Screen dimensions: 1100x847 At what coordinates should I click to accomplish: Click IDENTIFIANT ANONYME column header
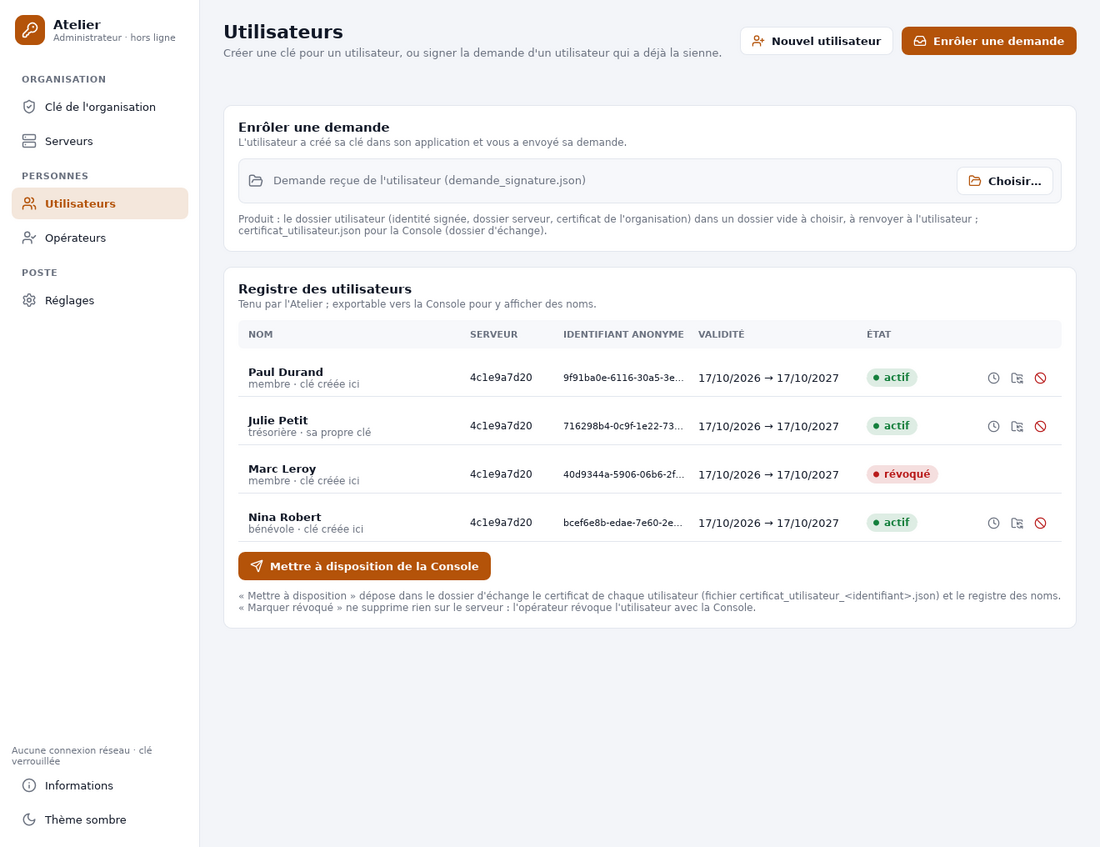[623, 335]
